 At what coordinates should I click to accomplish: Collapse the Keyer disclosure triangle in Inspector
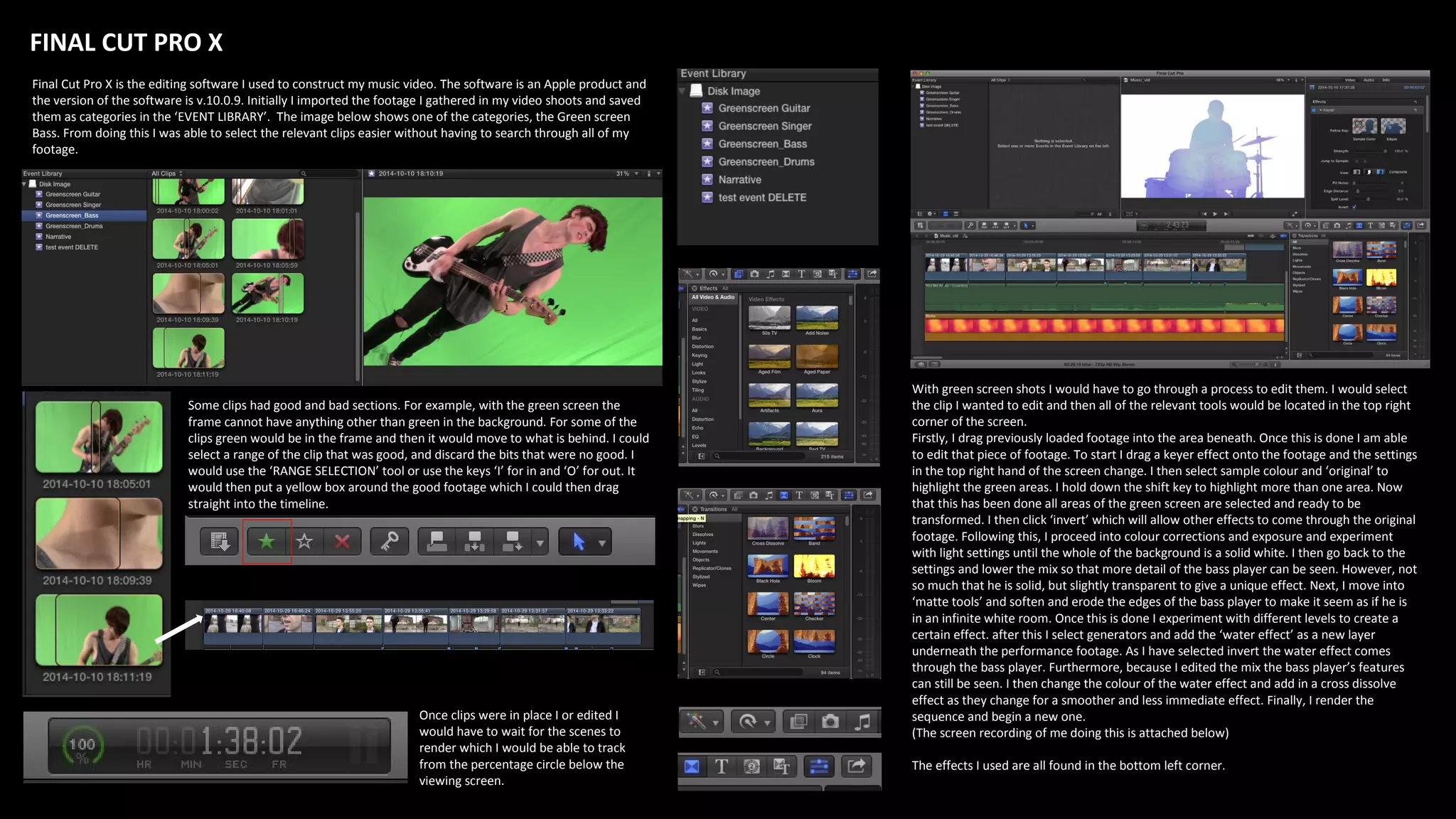coord(1320,110)
